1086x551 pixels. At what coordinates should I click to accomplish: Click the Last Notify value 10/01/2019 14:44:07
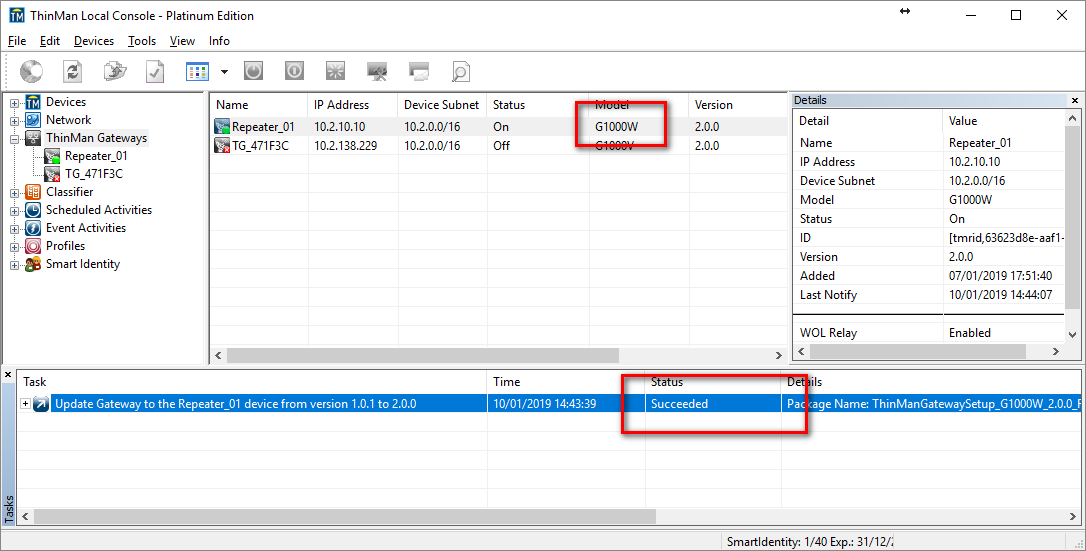1000,294
